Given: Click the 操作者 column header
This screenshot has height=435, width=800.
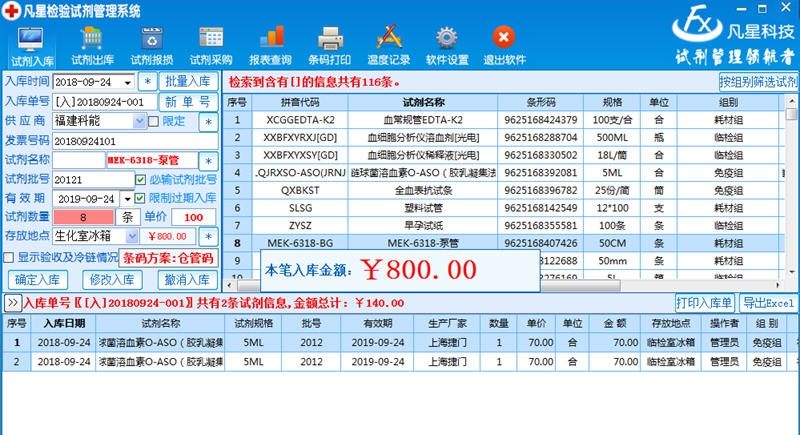Looking at the screenshot, I should [724, 323].
